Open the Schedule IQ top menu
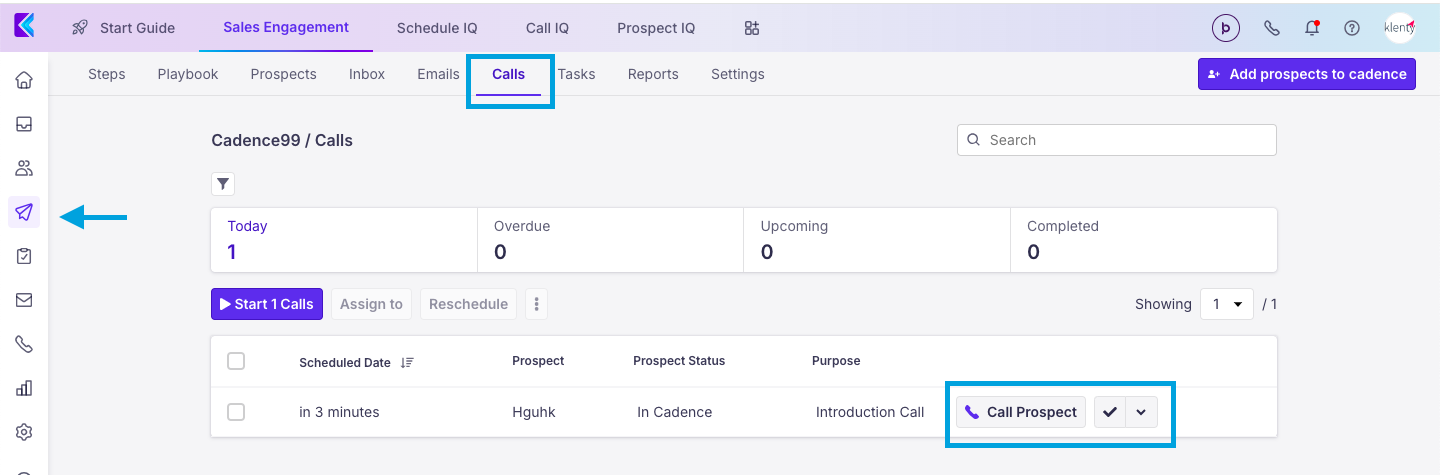This screenshot has height=475, width=1440. pos(437,28)
